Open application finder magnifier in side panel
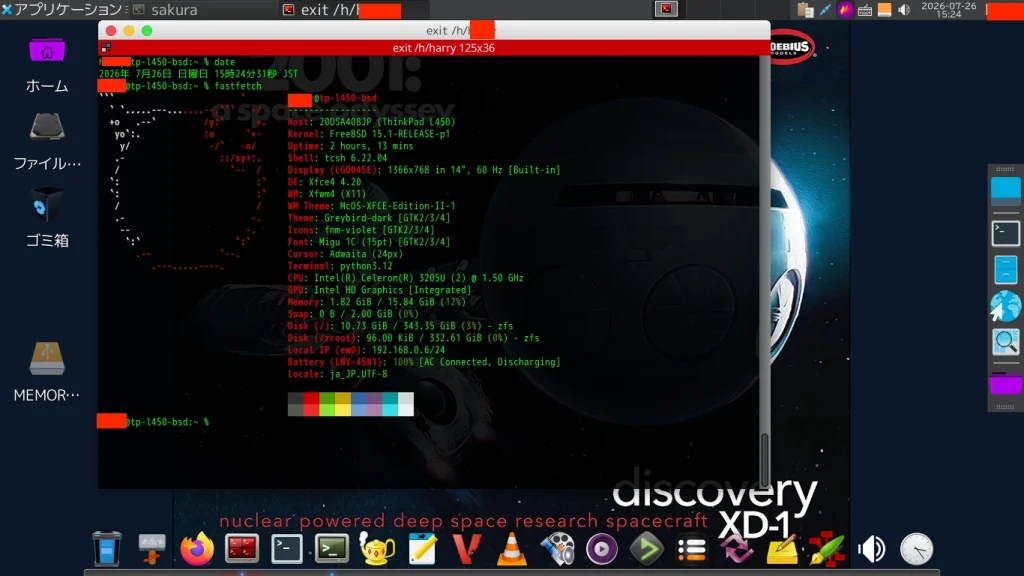Image resolution: width=1024 pixels, height=576 pixels. point(1006,342)
